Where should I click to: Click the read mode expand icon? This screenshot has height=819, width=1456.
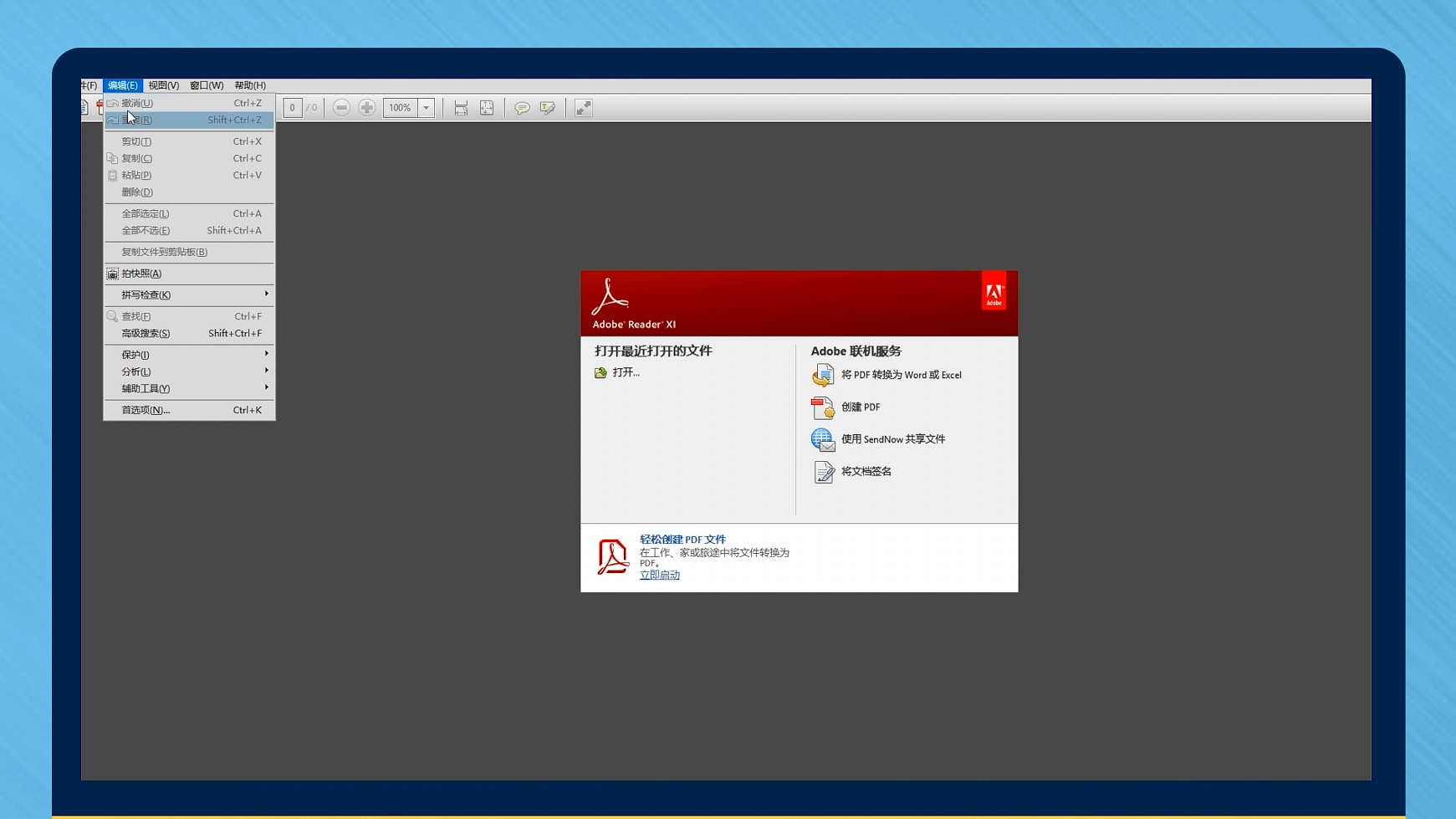click(584, 108)
